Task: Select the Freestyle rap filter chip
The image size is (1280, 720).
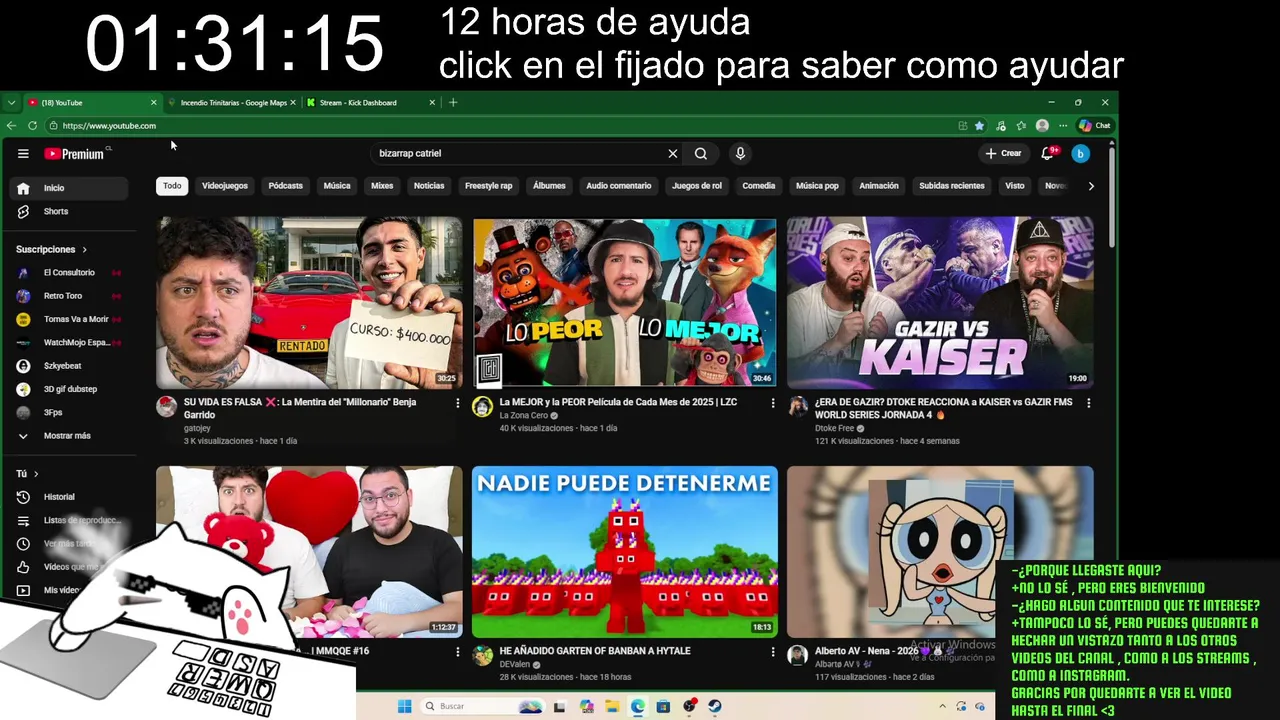Action: coord(488,186)
